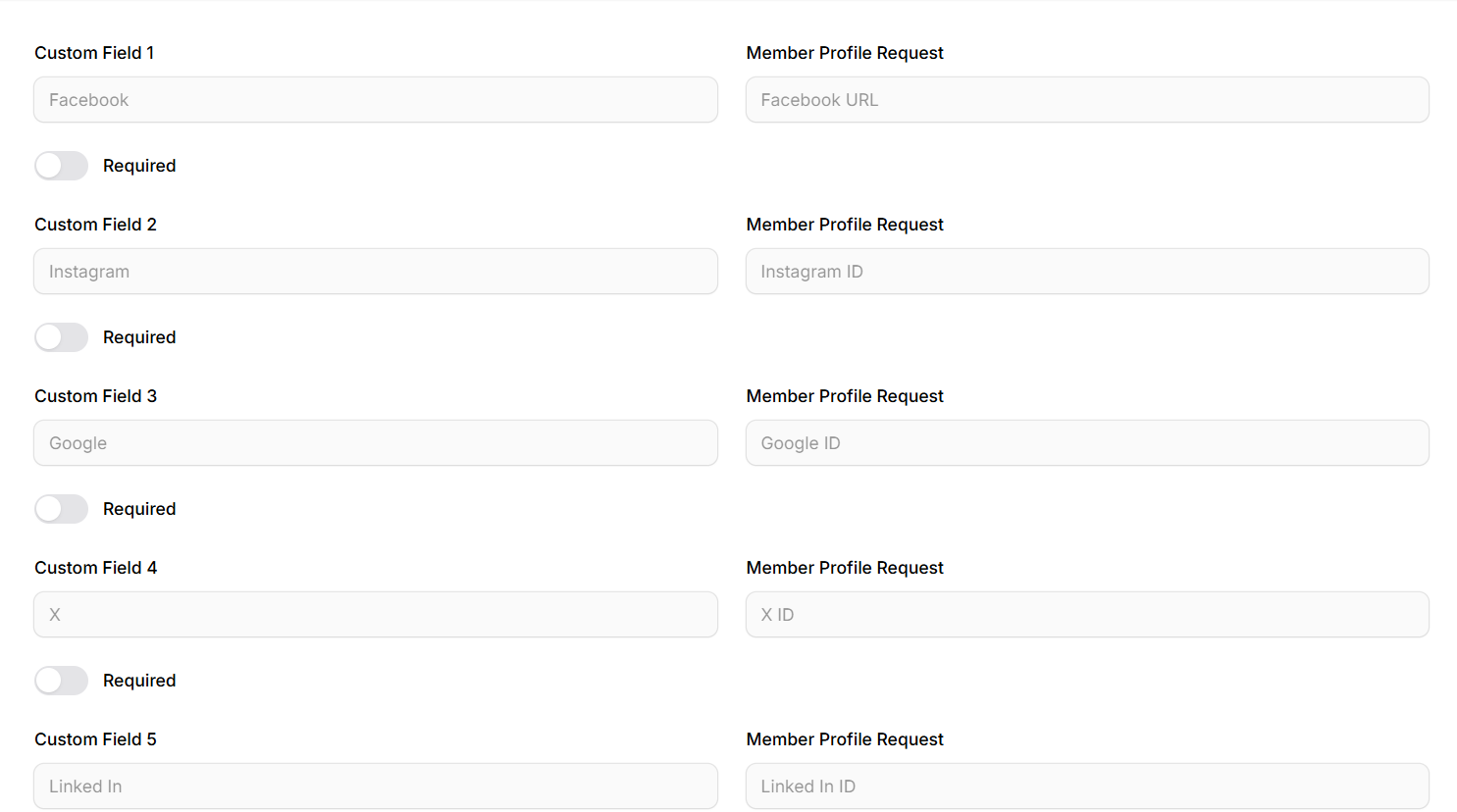Click into the Google custom field
The width and height of the screenshot is (1457, 812).
(376, 443)
